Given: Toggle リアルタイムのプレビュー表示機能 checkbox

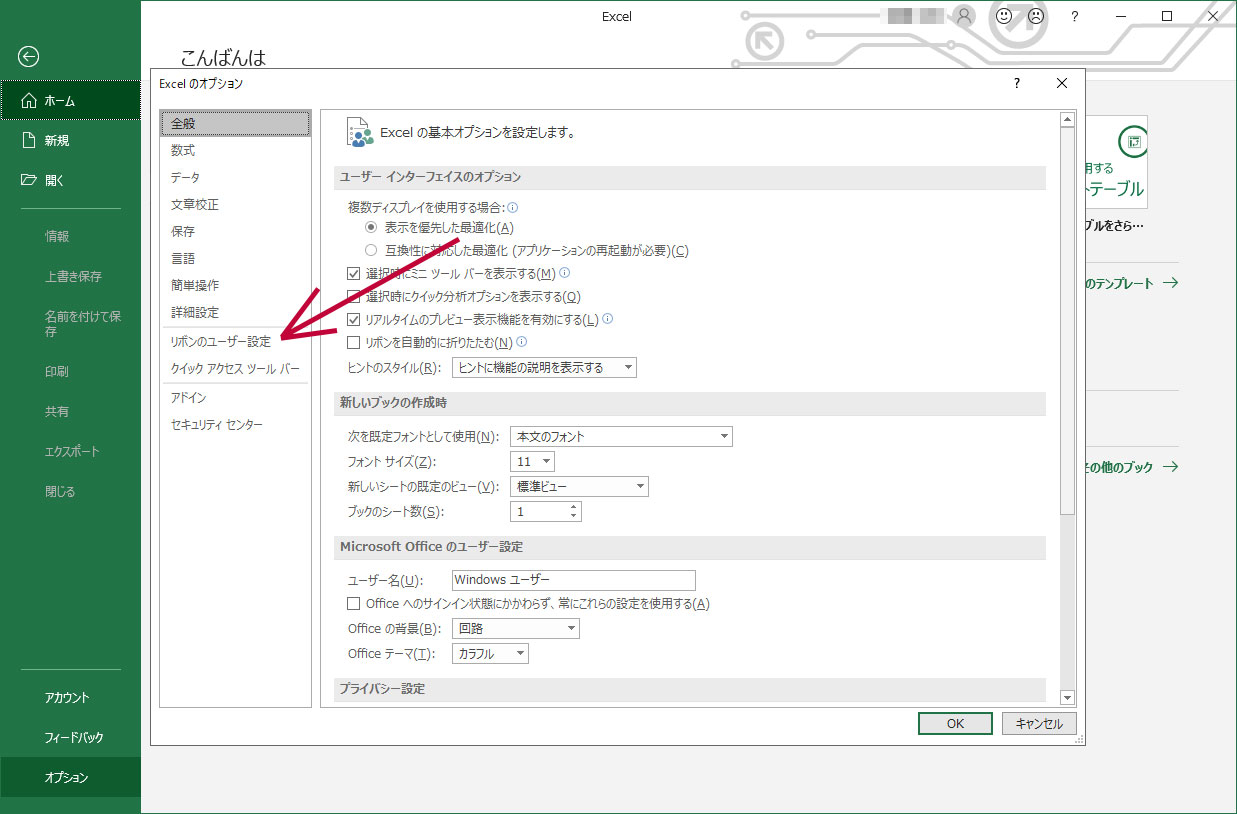Looking at the screenshot, I should [x=353, y=320].
